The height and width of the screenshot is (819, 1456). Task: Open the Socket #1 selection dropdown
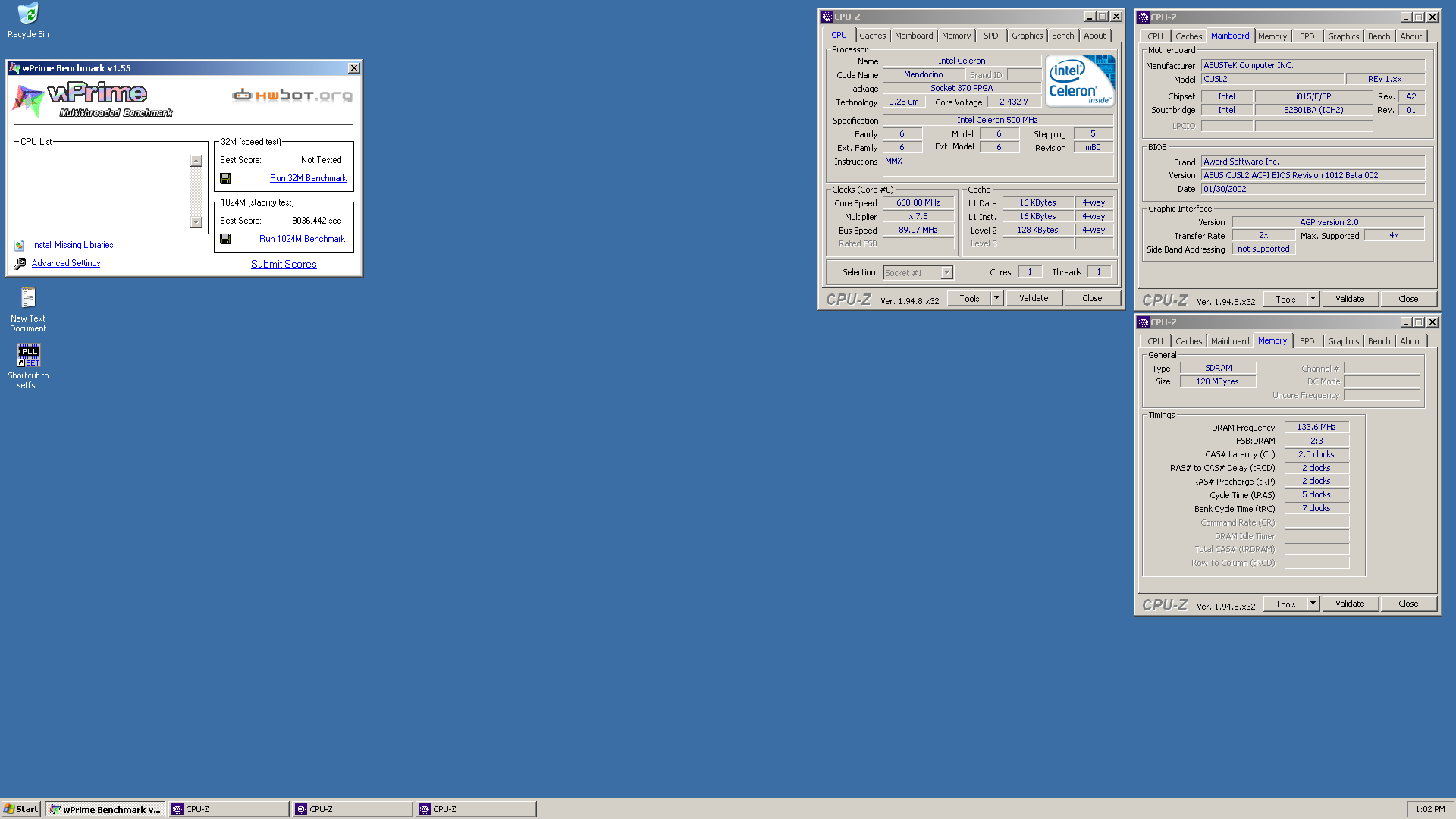pyautogui.click(x=946, y=272)
